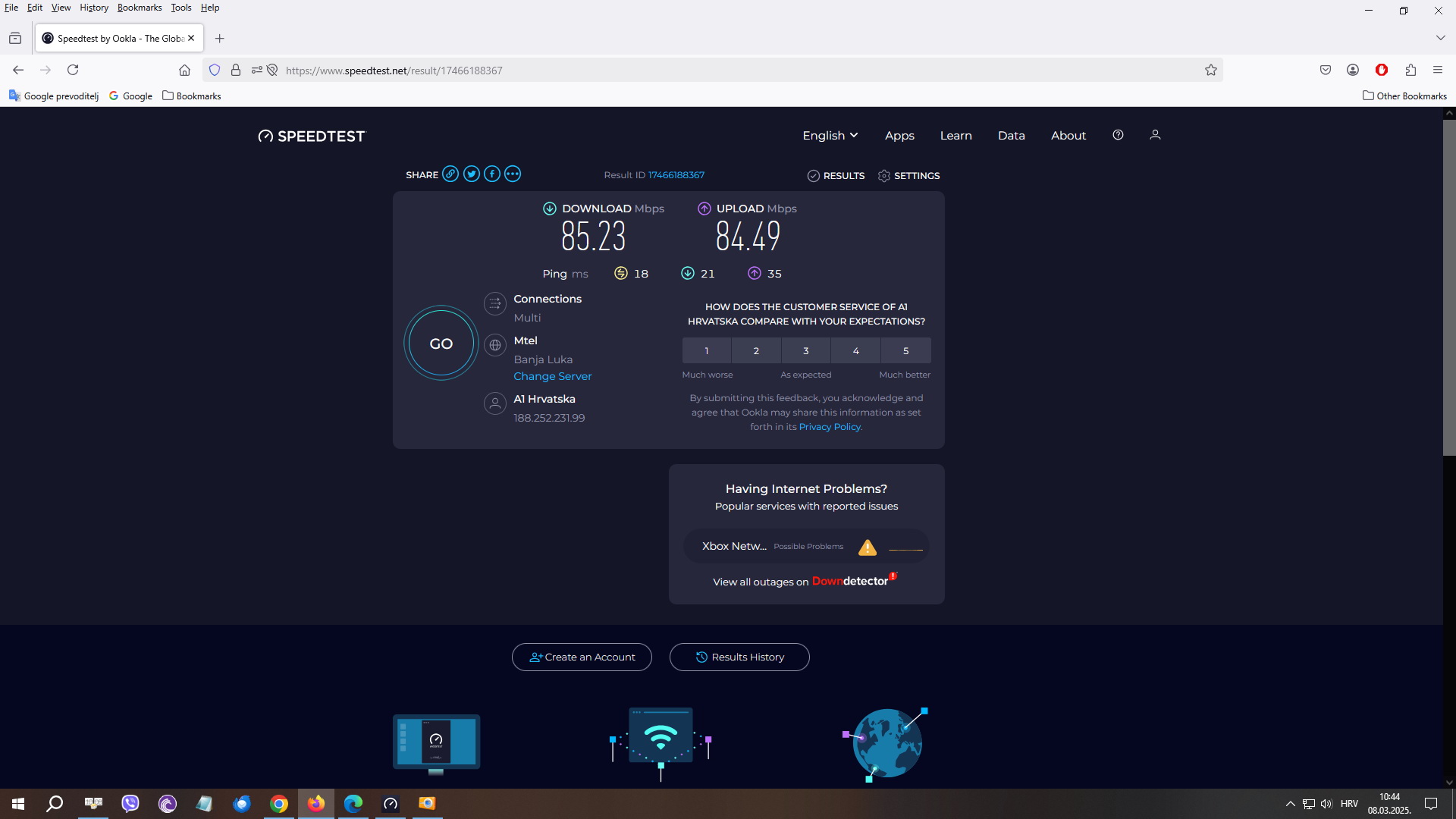Show hidden system tray icons
This screenshot has width=1456, height=819.
point(1290,804)
